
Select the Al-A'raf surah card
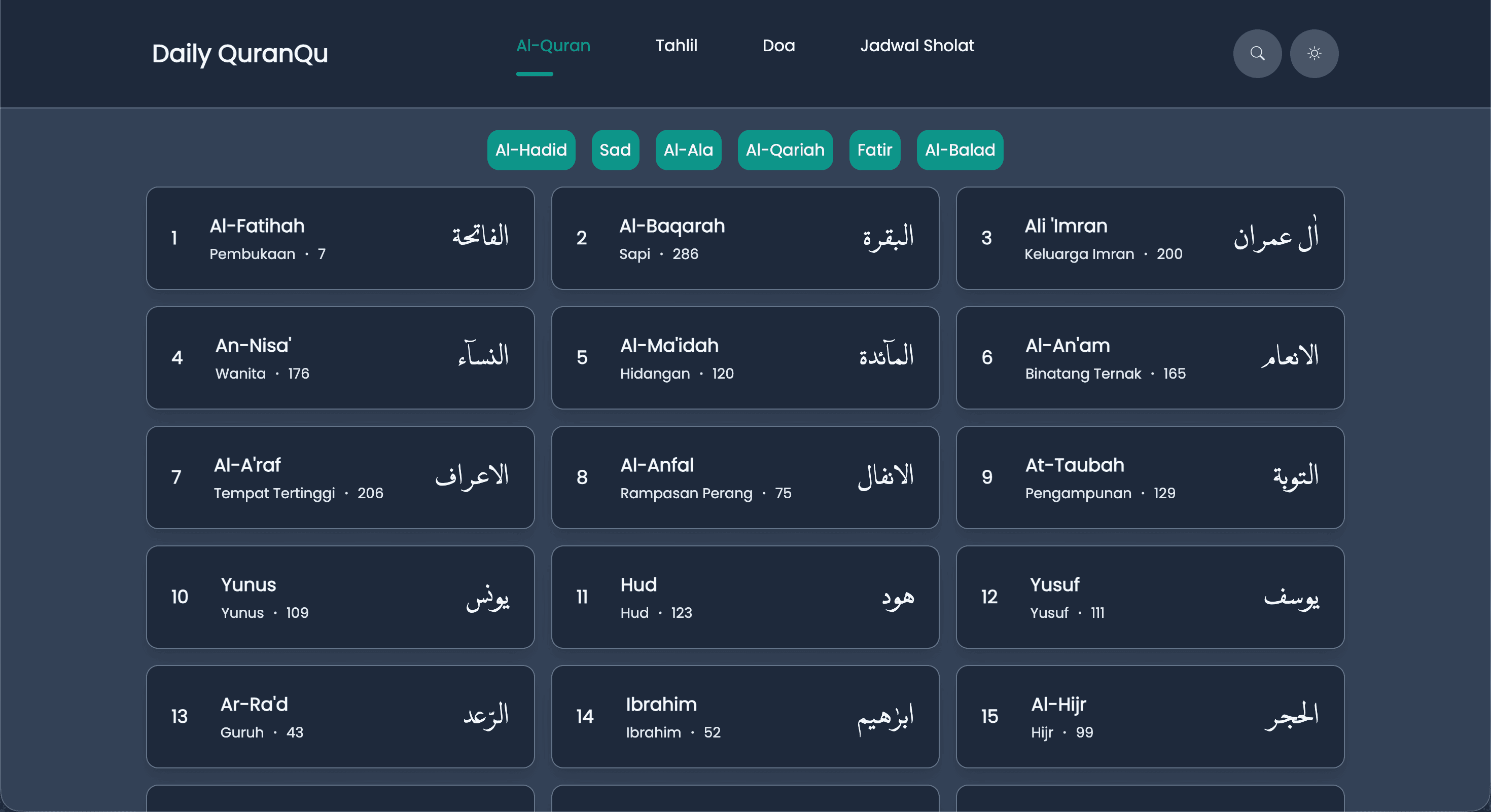[x=340, y=477]
